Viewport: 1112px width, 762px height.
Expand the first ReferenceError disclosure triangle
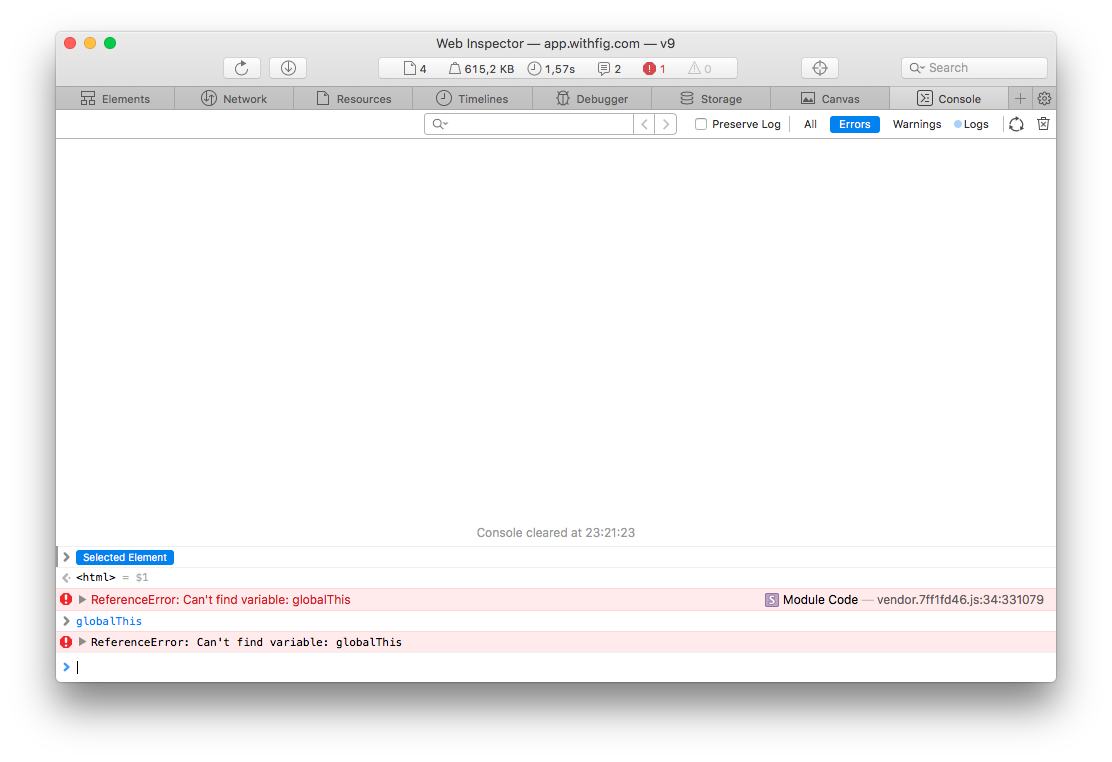pos(82,599)
